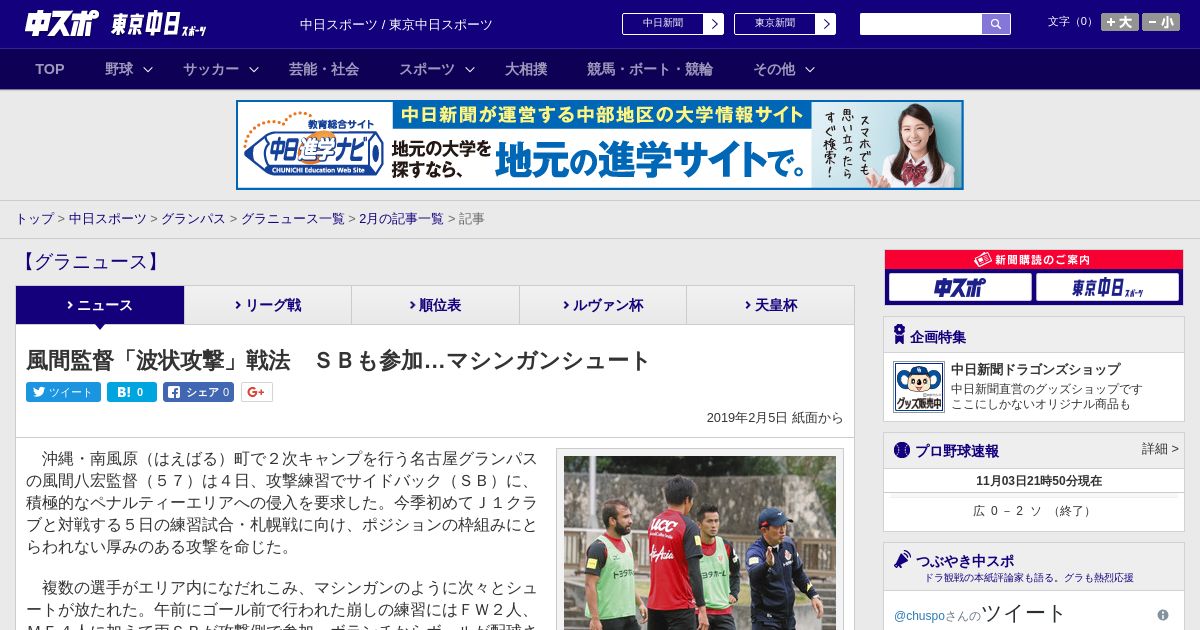Viewport: 1200px width, 630px height.
Task: Open the 東京新聞 link button
Action: [x=785, y=24]
